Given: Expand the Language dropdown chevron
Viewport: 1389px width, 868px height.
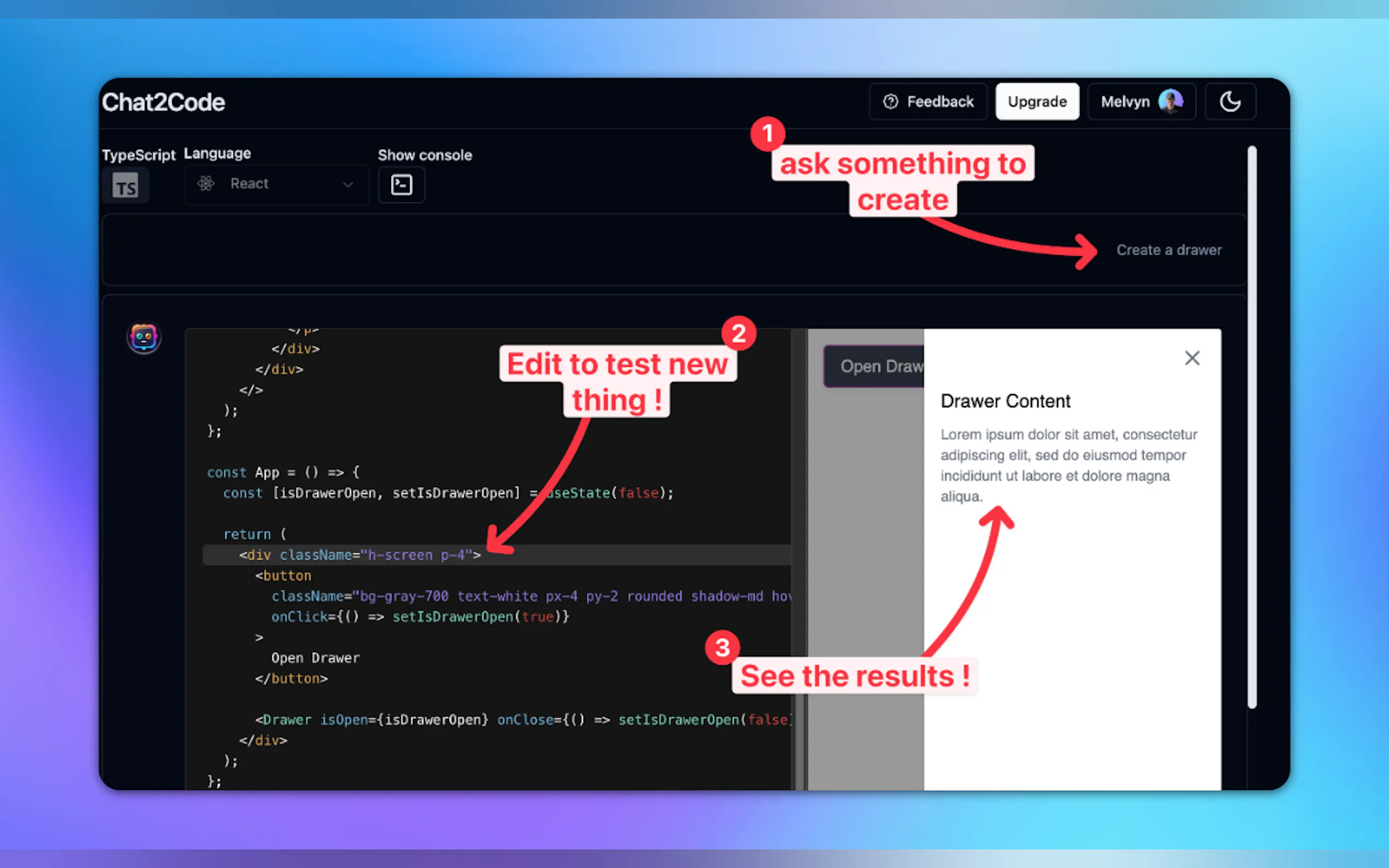Looking at the screenshot, I should 348,184.
